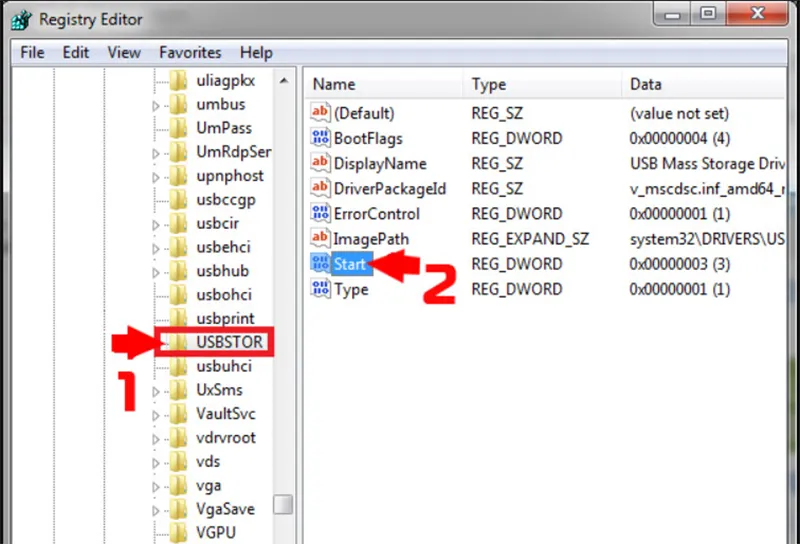Click the Type DWORD value icon
Image resolution: width=800 pixels, height=544 pixels.
pos(320,289)
